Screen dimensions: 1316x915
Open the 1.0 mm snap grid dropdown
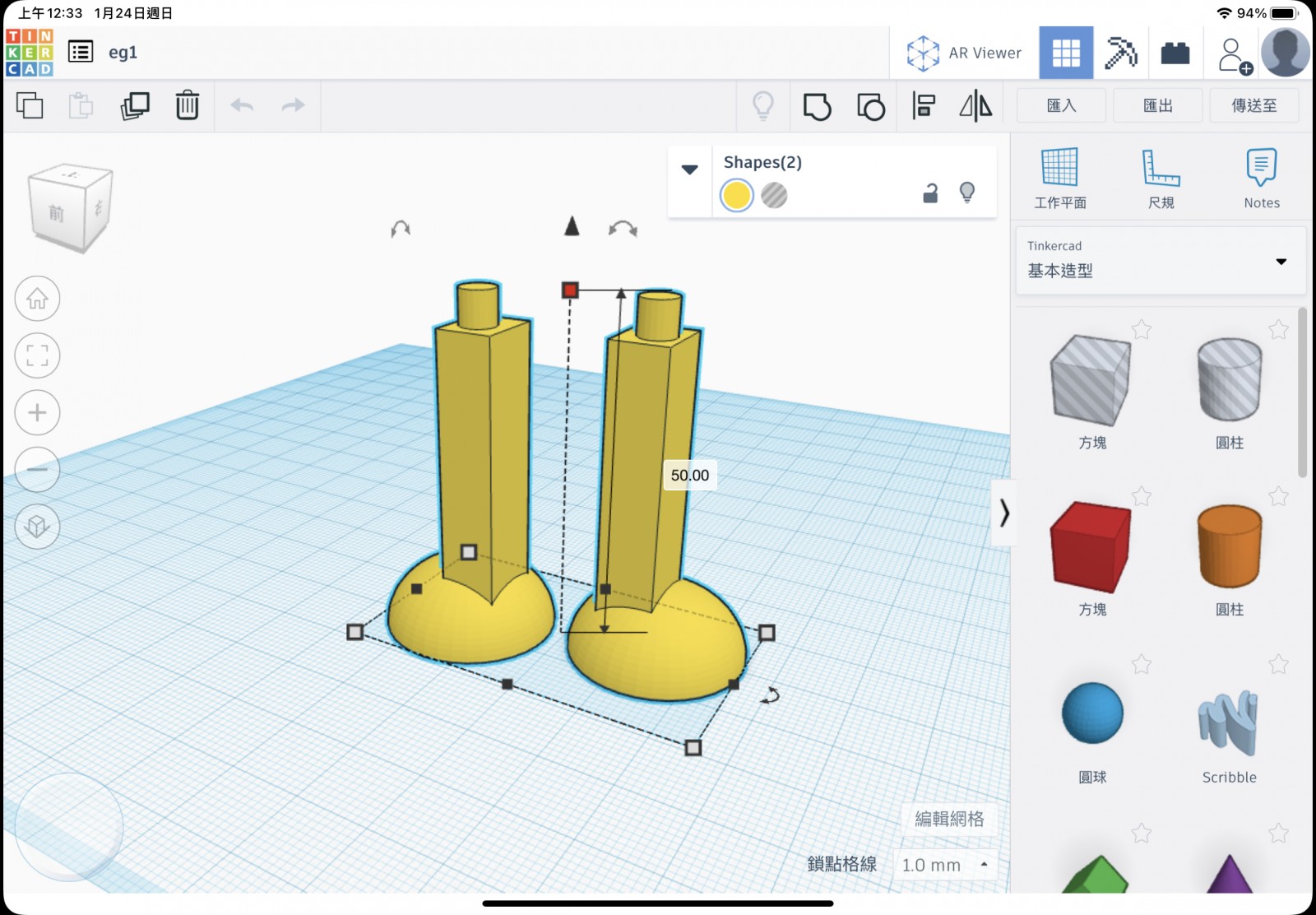(x=945, y=865)
